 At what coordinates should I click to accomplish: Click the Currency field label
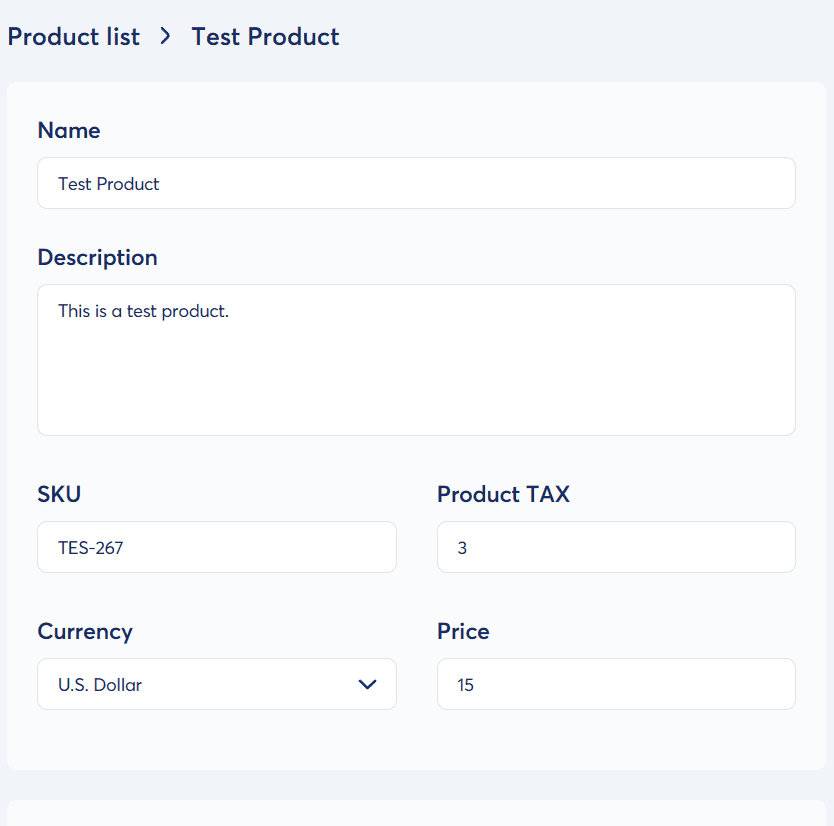85,632
